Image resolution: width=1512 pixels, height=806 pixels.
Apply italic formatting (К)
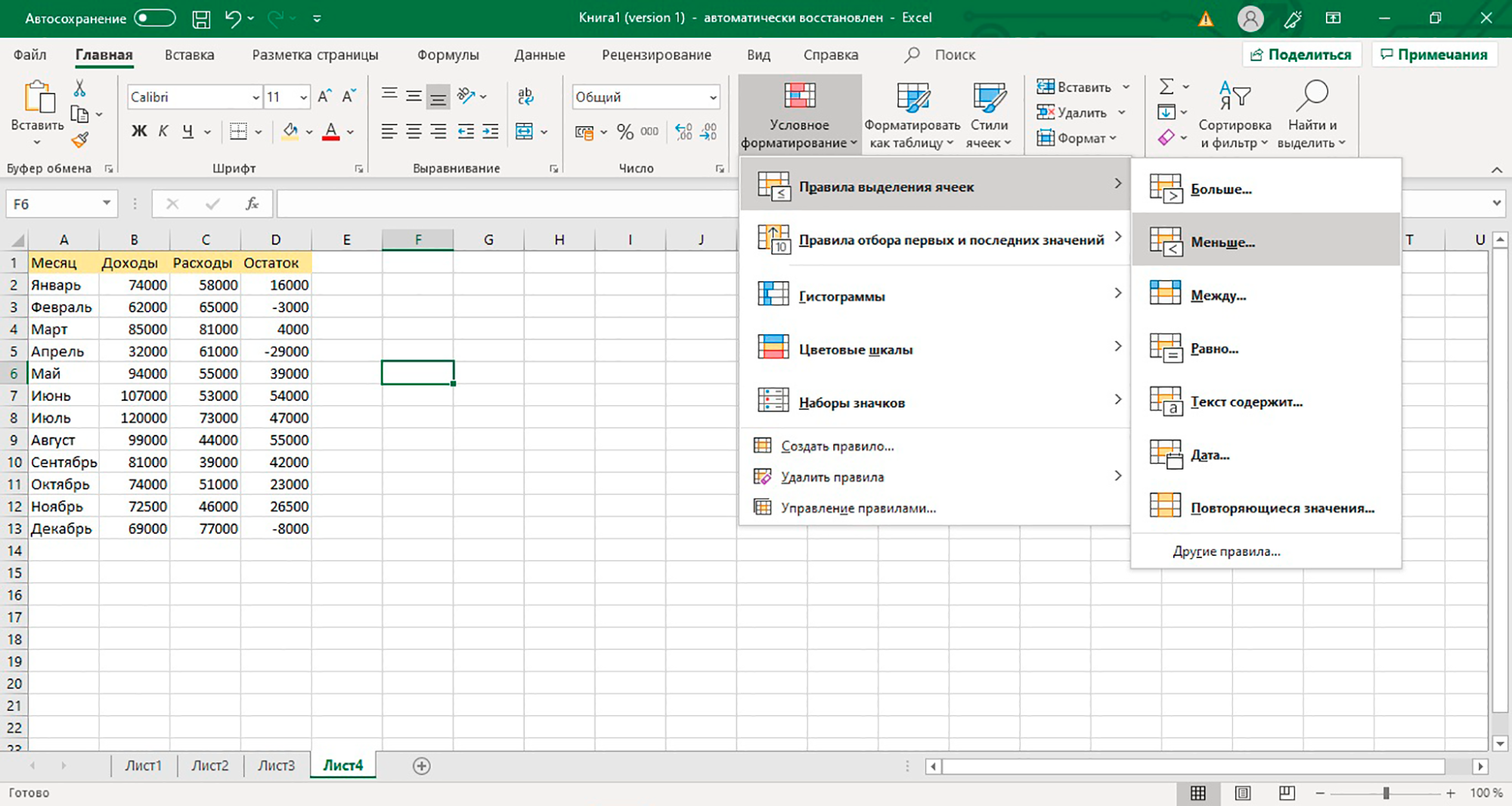[x=163, y=131]
